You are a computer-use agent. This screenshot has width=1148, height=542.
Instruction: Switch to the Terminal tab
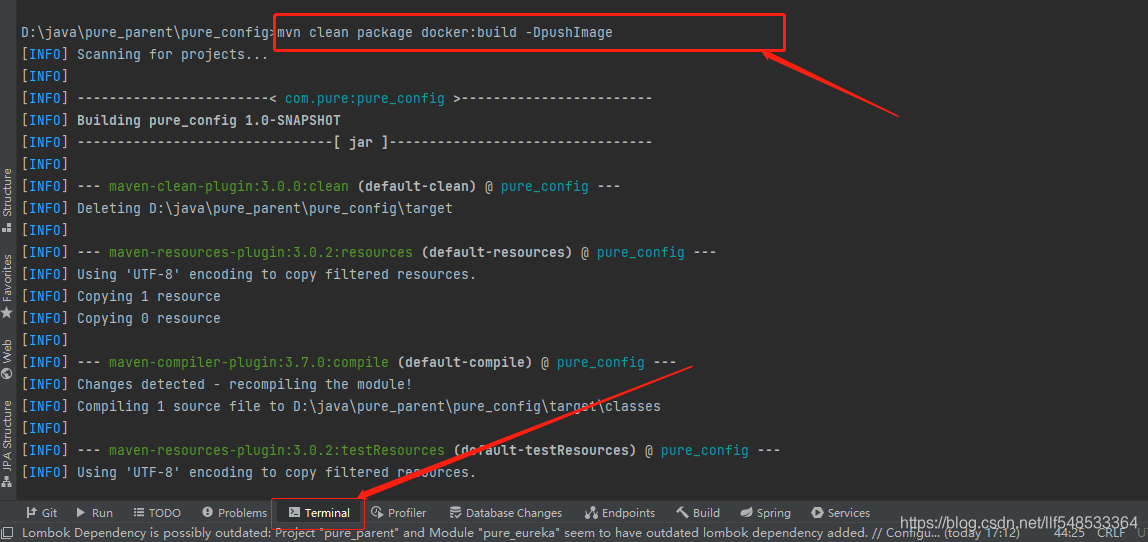pos(318,513)
